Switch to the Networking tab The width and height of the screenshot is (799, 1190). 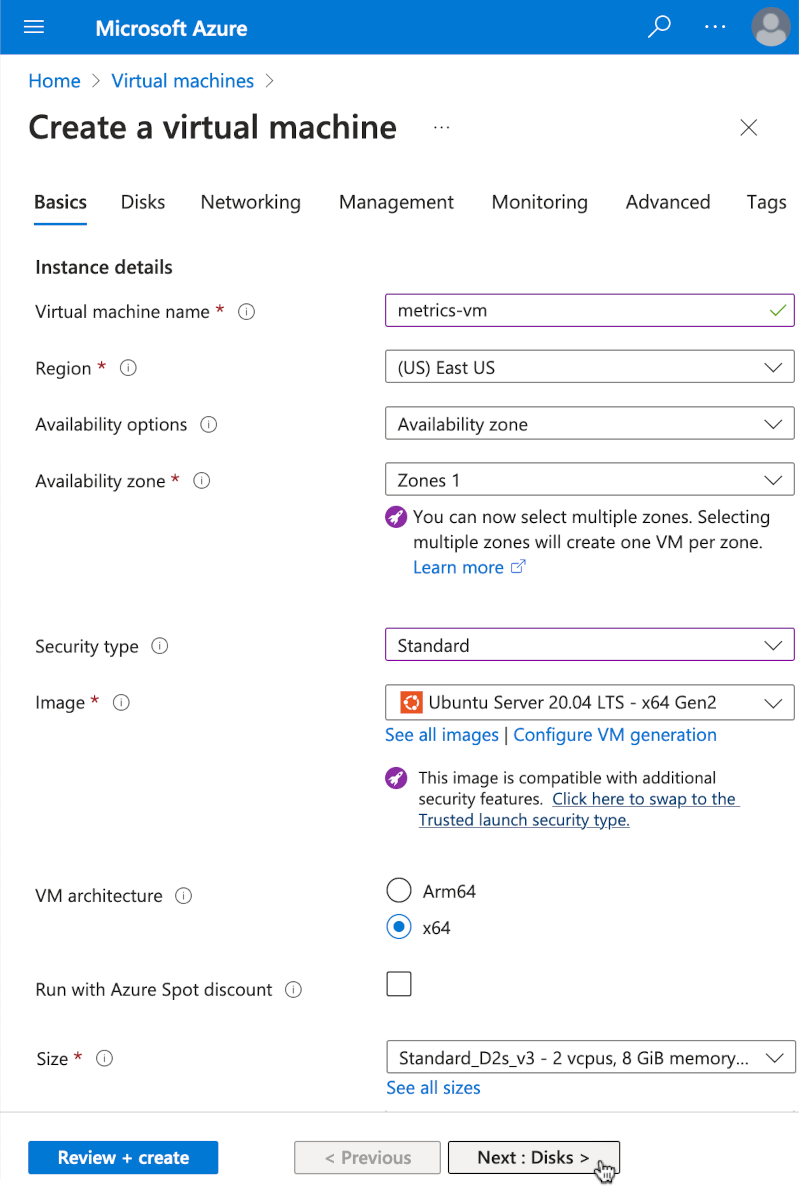[x=250, y=202]
